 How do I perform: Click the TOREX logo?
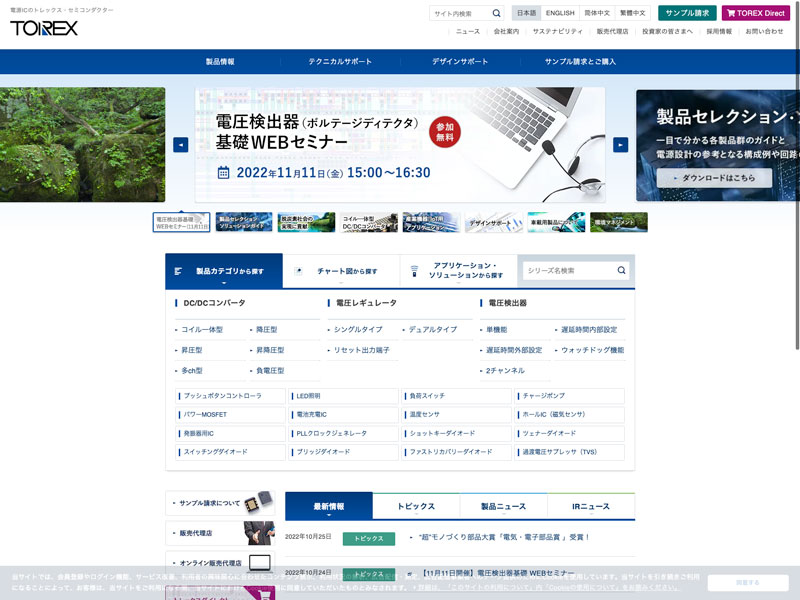tap(44, 28)
